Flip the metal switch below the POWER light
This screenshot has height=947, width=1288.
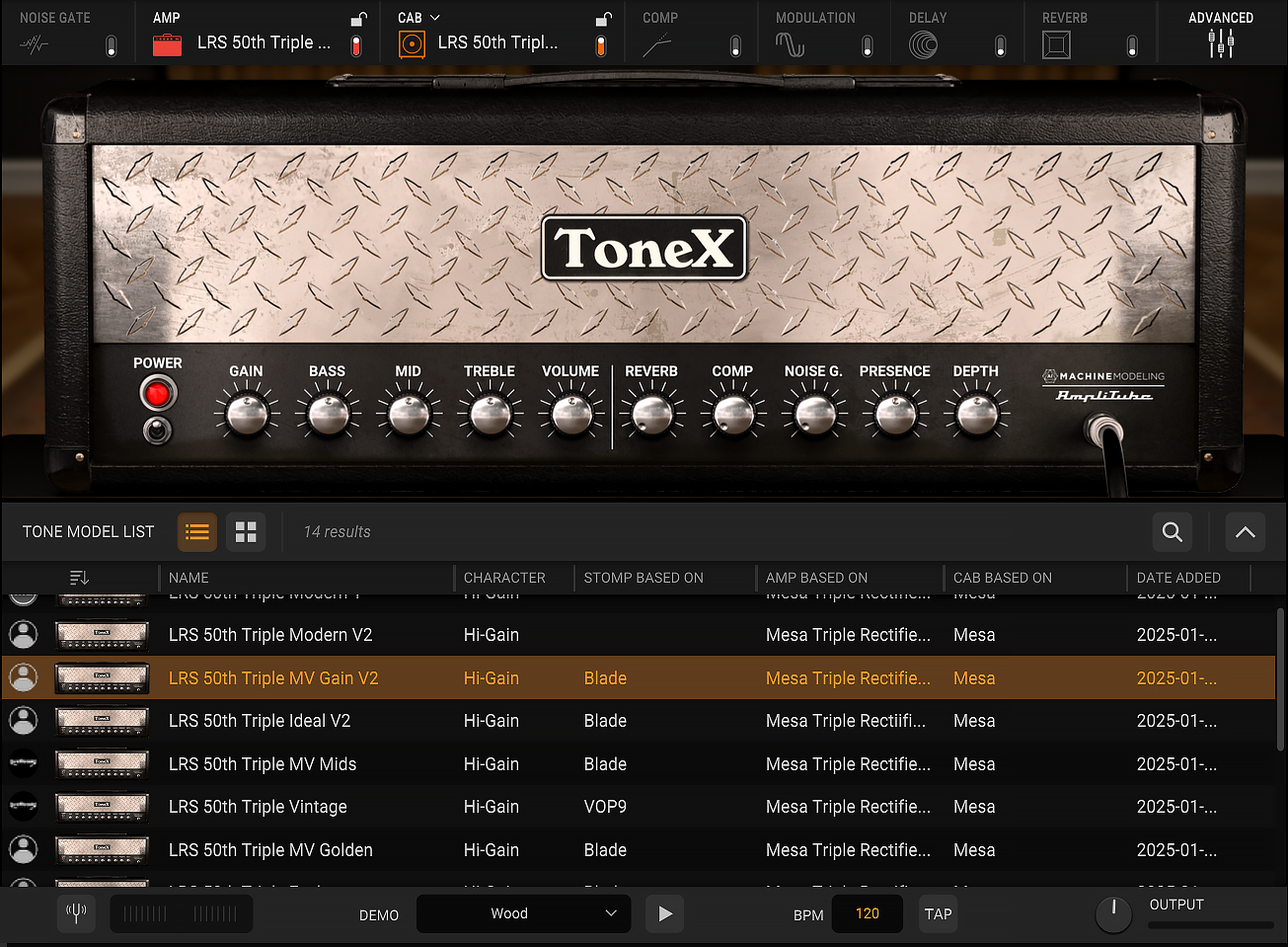(157, 431)
